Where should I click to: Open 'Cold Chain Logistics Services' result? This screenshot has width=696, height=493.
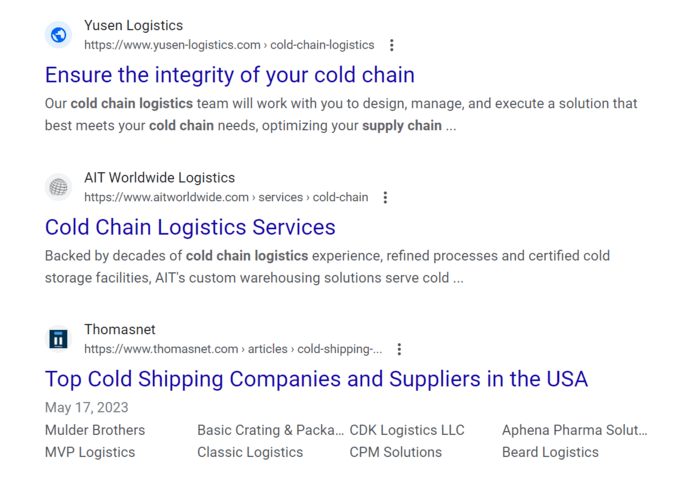click(x=190, y=227)
